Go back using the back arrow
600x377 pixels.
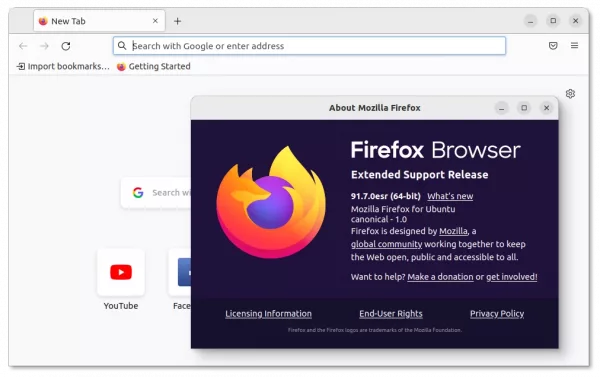coord(23,46)
